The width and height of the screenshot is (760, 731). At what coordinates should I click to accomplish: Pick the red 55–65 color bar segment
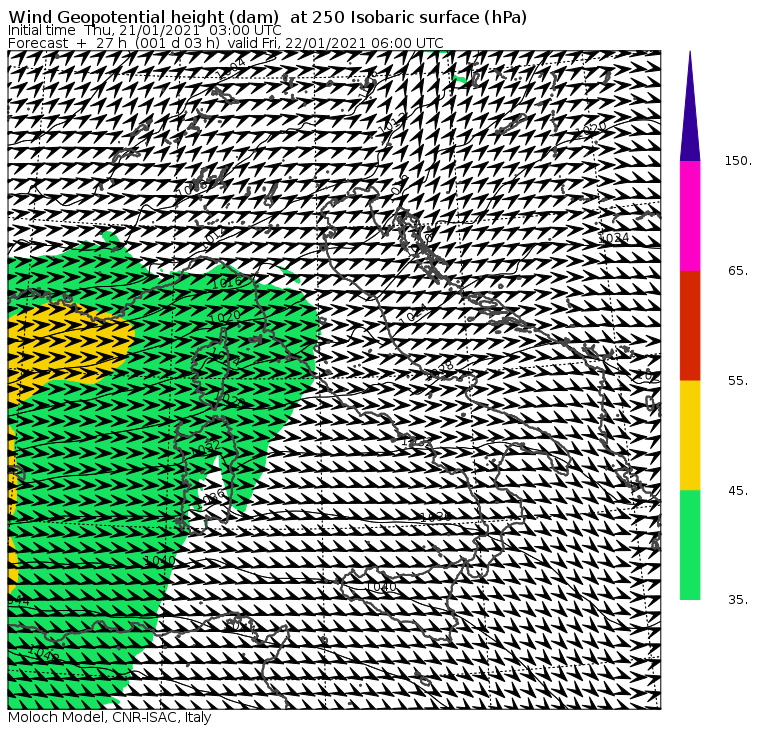click(x=690, y=325)
